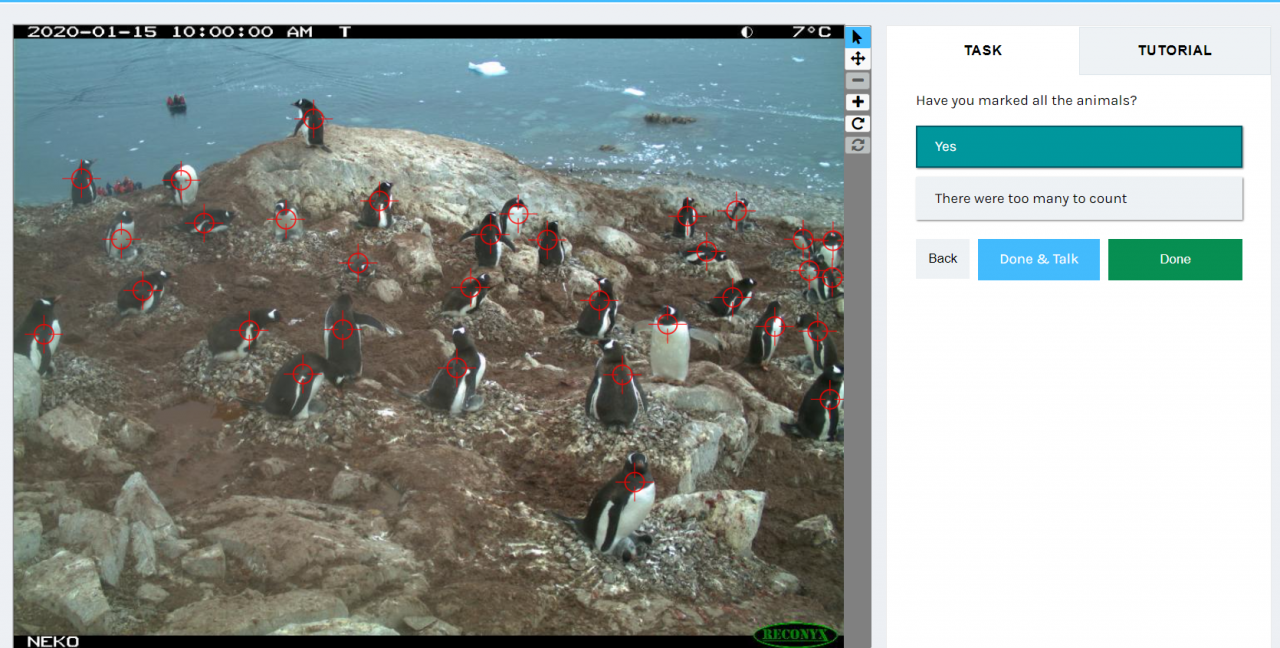The image size is (1280, 648).
Task: Click the question 'Have you marked all the animals?'
Action: pyautogui.click(x=1026, y=101)
